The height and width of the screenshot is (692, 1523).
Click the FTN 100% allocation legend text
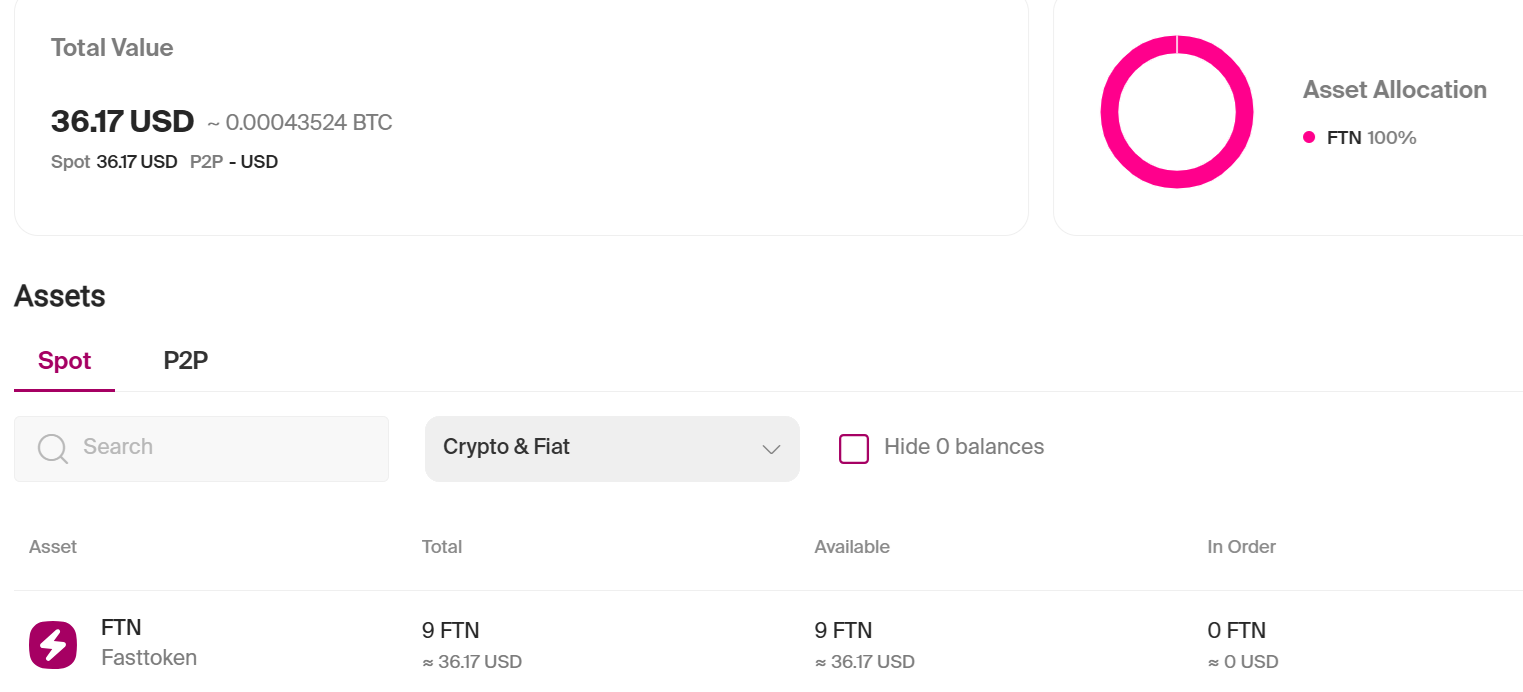pyautogui.click(x=1372, y=138)
